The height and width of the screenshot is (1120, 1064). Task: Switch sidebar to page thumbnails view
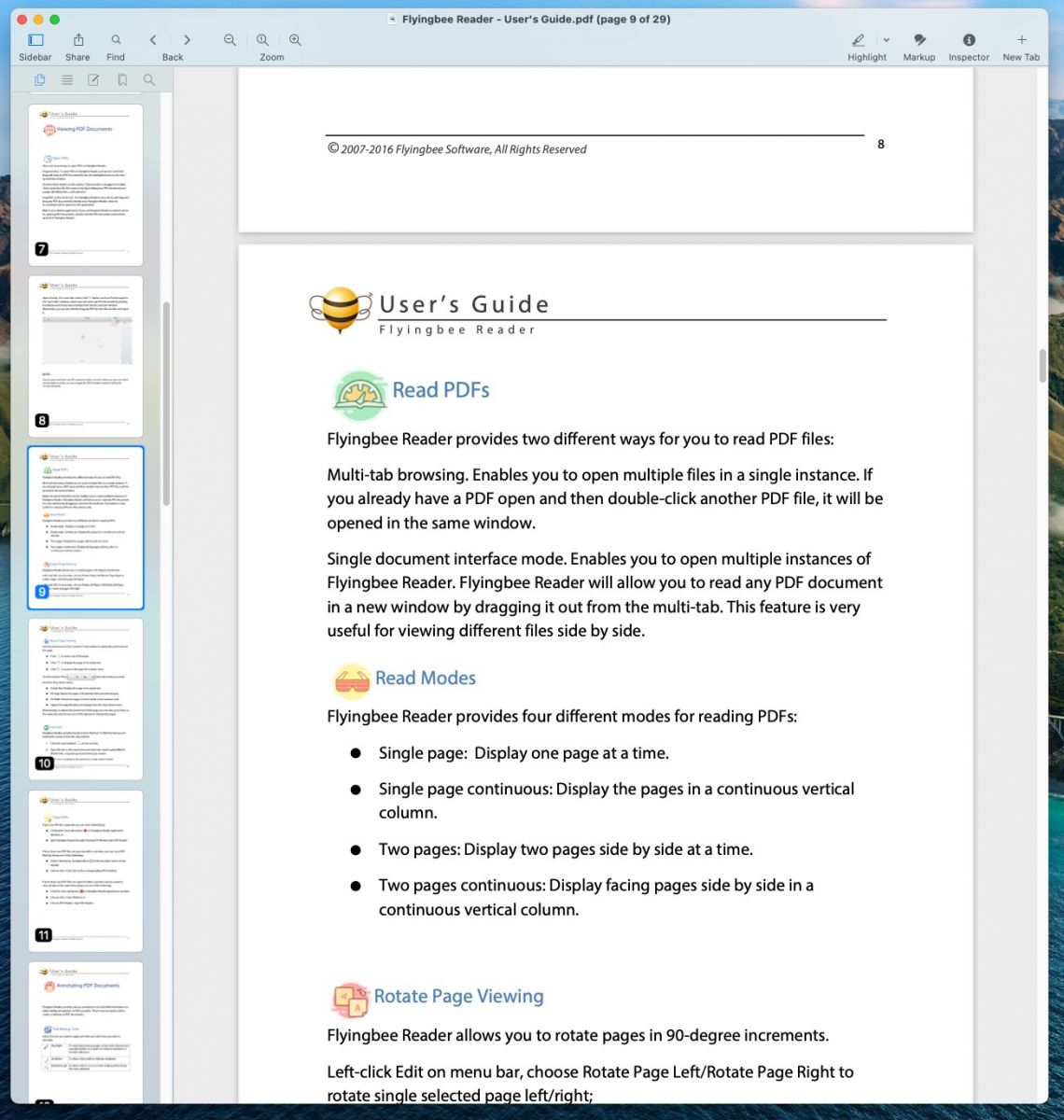(39, 80)
